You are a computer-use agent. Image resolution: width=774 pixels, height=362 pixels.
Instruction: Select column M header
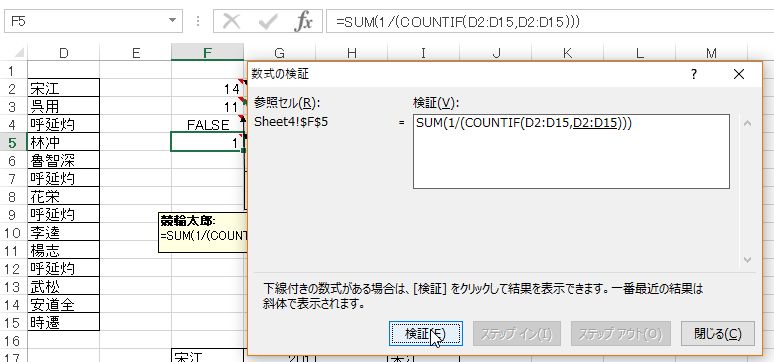point(711,53)
